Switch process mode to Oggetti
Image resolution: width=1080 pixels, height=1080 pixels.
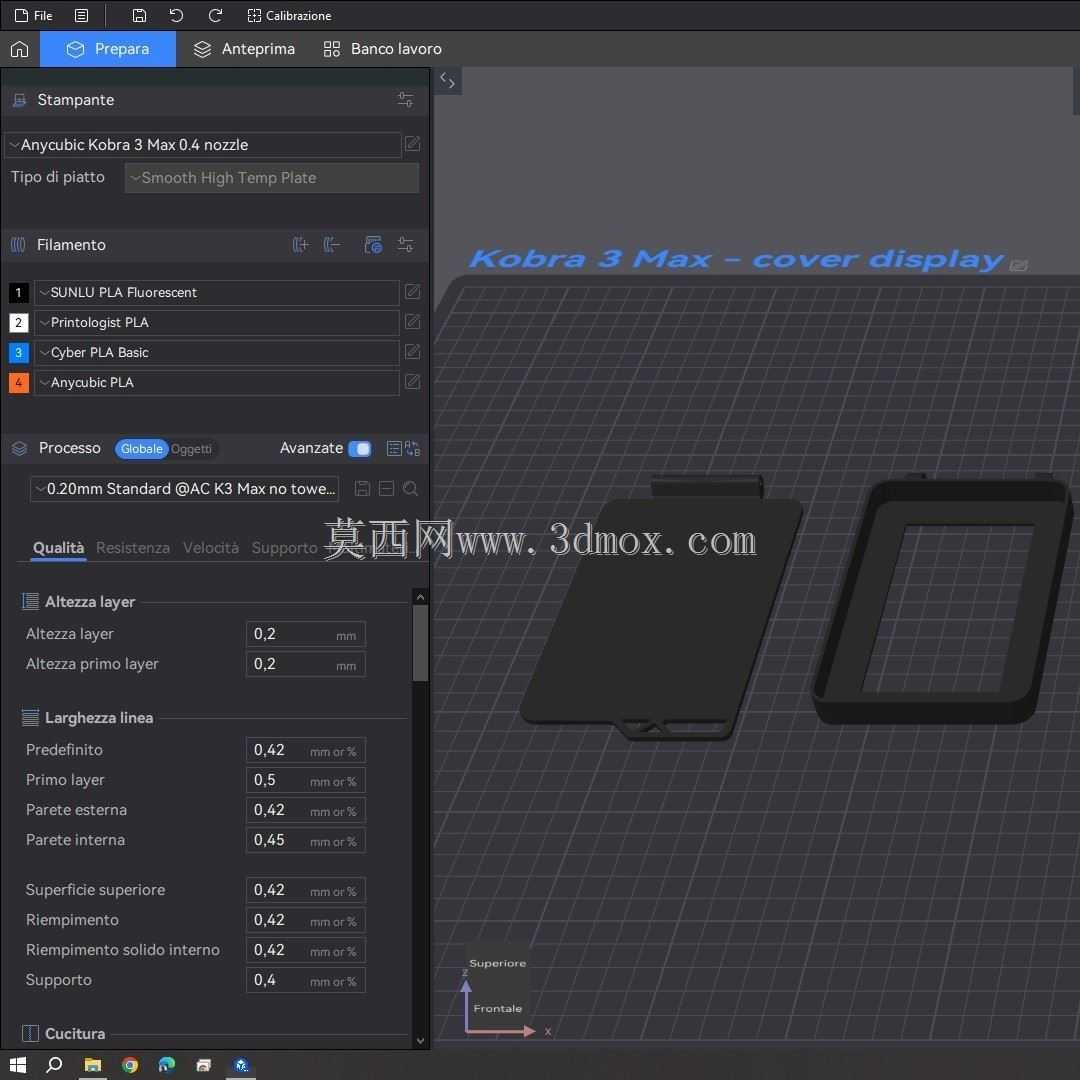pos(191,449)
